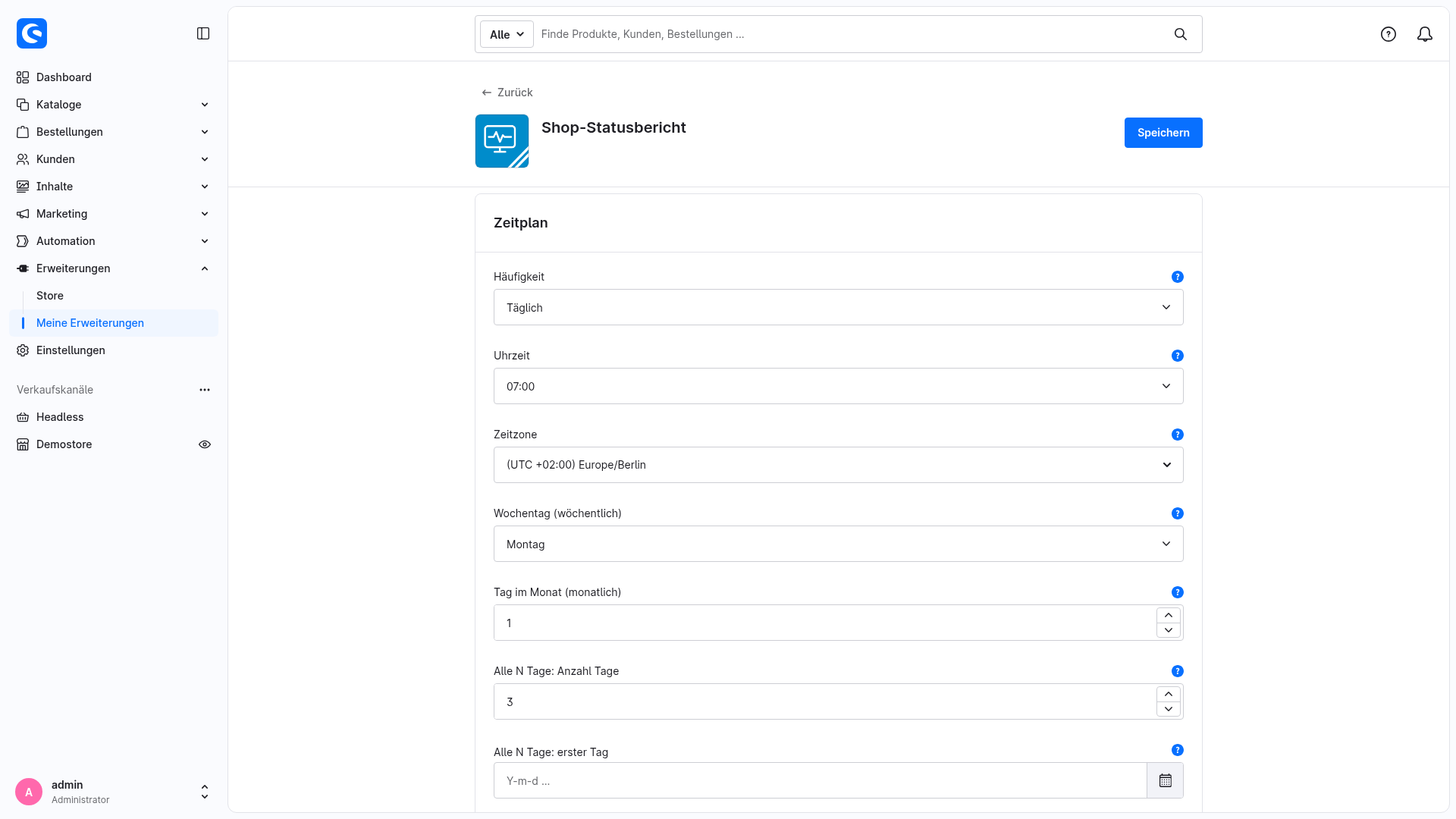Screen dimensions: 1456x819
Task: Go back via Zurück link
Action: 507,93
